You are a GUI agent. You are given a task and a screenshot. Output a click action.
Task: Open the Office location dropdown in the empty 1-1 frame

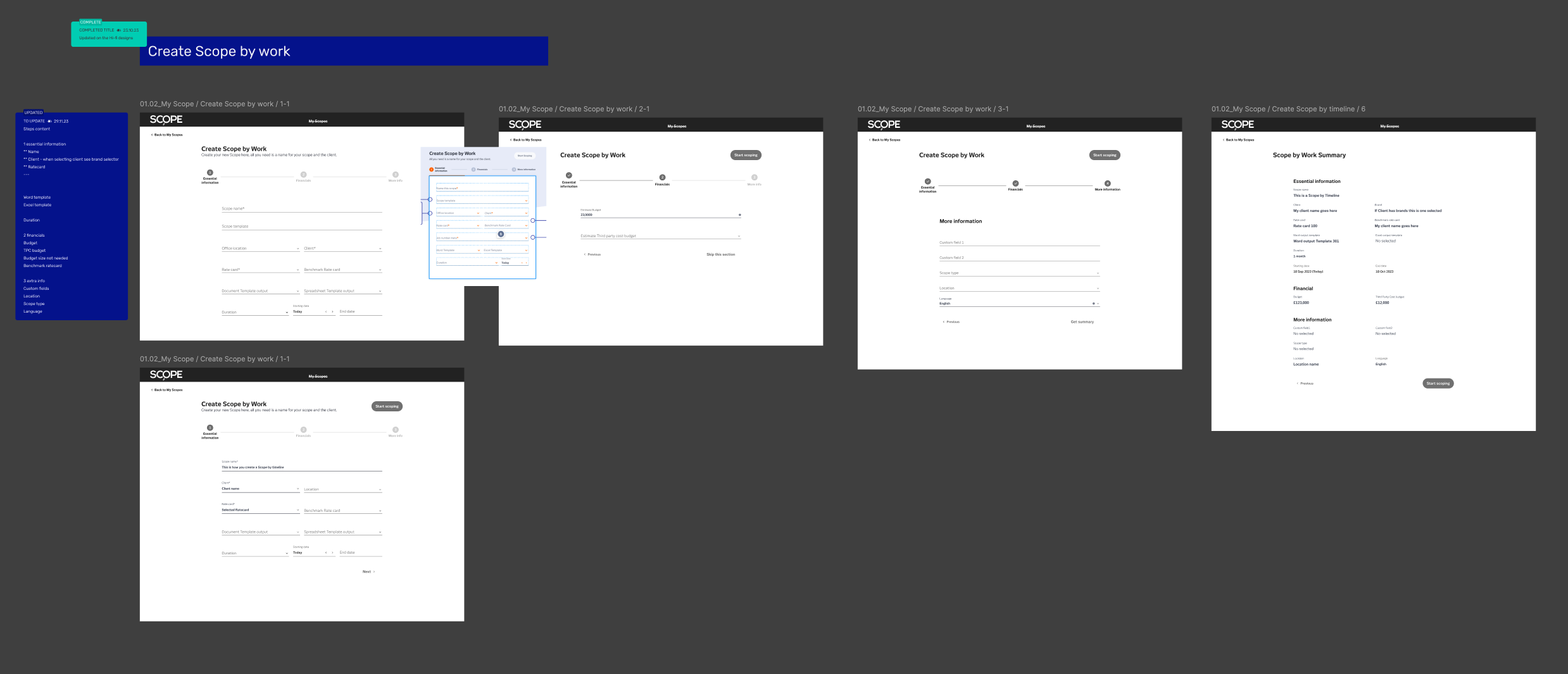[x=260, y=248]
